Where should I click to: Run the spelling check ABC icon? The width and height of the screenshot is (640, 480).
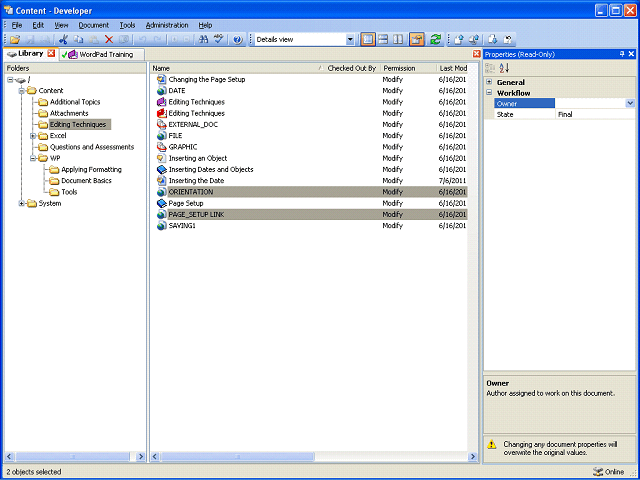(x=219, y=40)
